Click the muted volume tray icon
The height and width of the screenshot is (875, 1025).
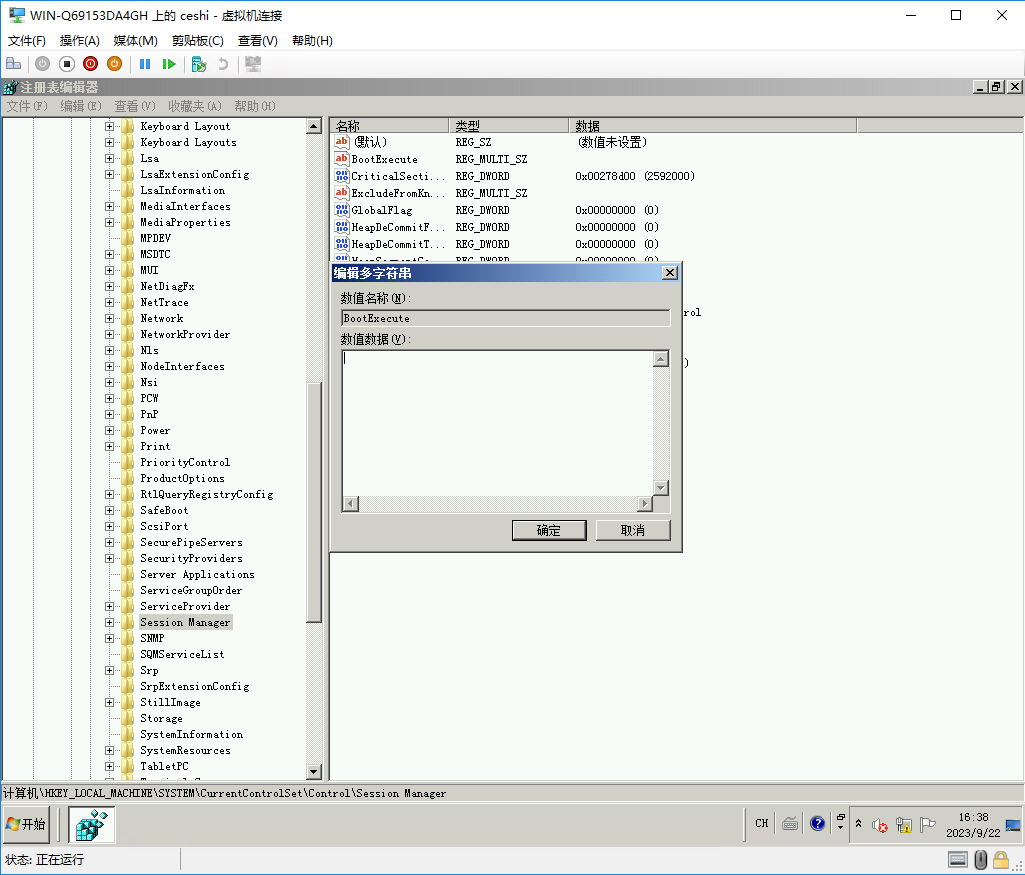[x=880, y=825]
